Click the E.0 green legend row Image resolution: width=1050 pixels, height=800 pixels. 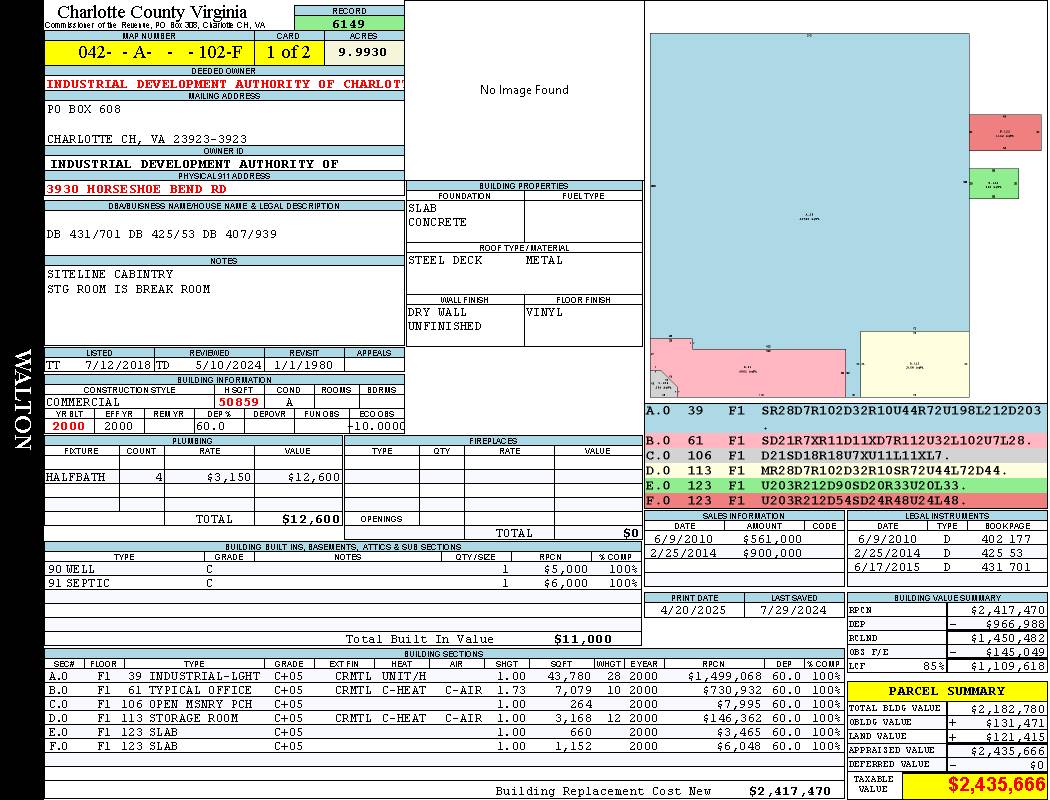tap(845, 486)
